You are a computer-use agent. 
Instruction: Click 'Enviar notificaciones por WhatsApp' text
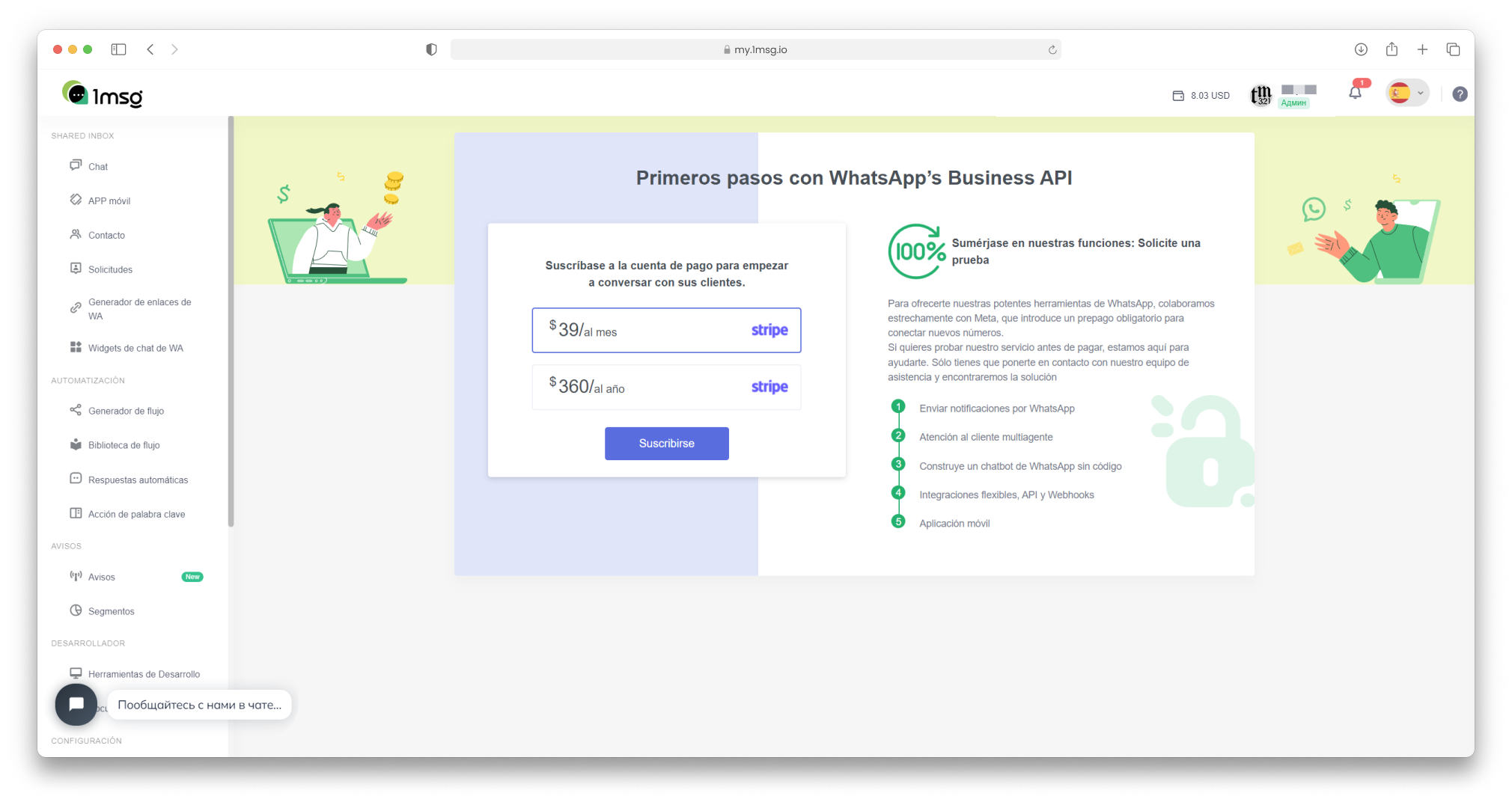(996, 408)
